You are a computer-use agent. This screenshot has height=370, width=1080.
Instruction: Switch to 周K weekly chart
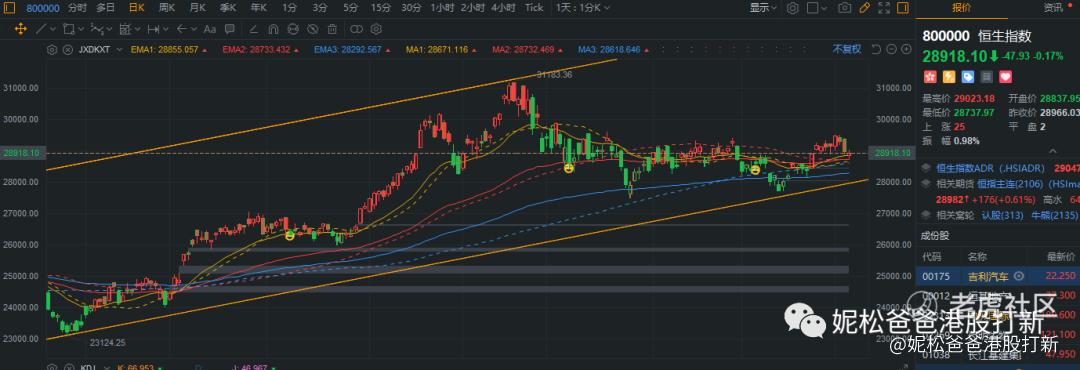click(167, 8)
